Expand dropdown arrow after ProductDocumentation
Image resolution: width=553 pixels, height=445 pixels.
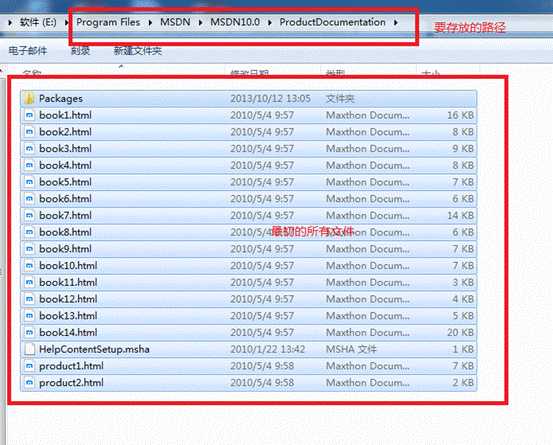coord(396,23)
